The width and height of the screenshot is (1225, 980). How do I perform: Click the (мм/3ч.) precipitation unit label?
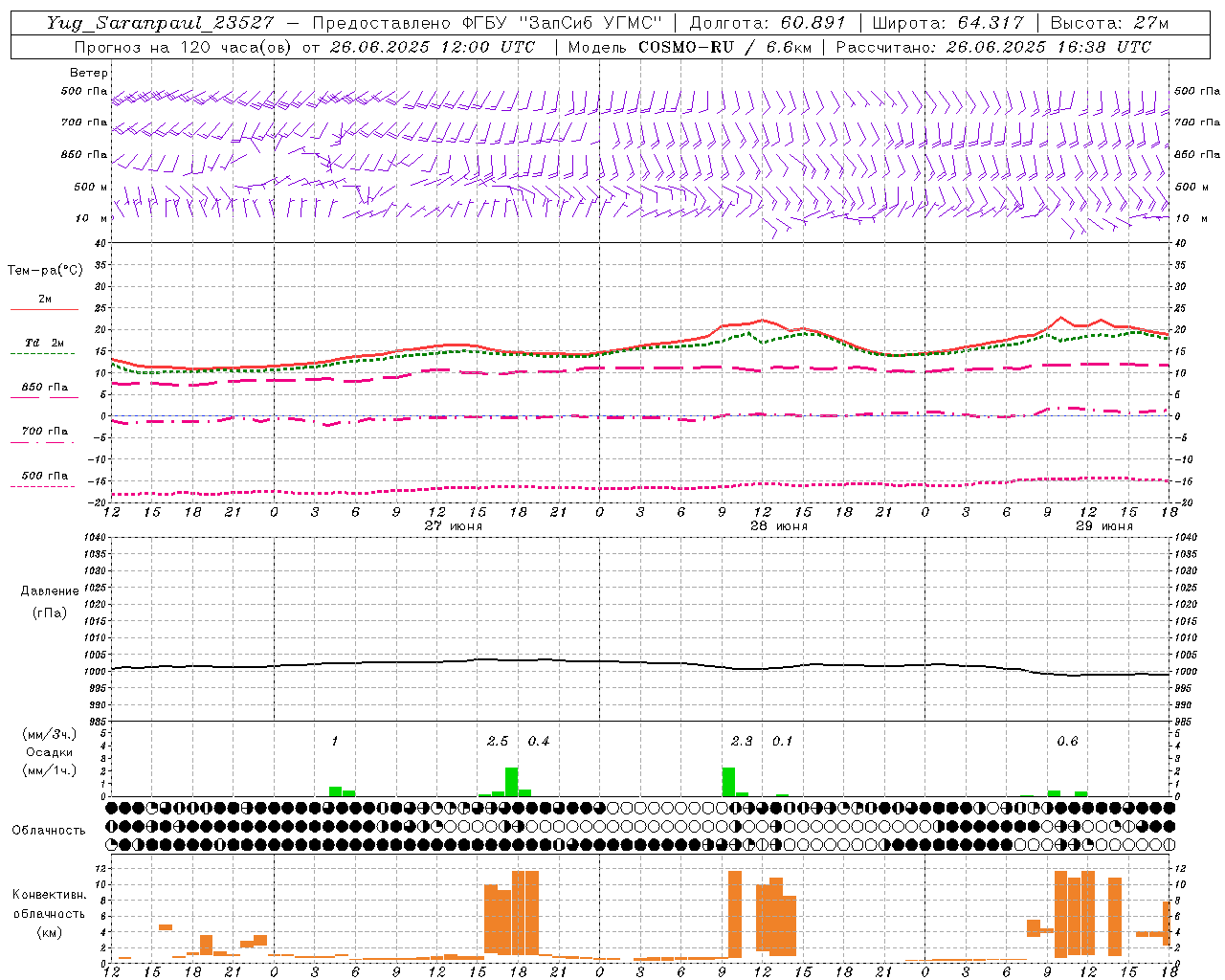coord(50,734)
